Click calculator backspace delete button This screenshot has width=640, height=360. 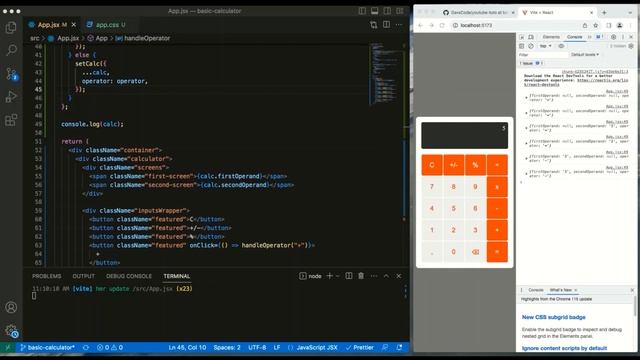tap(475, 252)
